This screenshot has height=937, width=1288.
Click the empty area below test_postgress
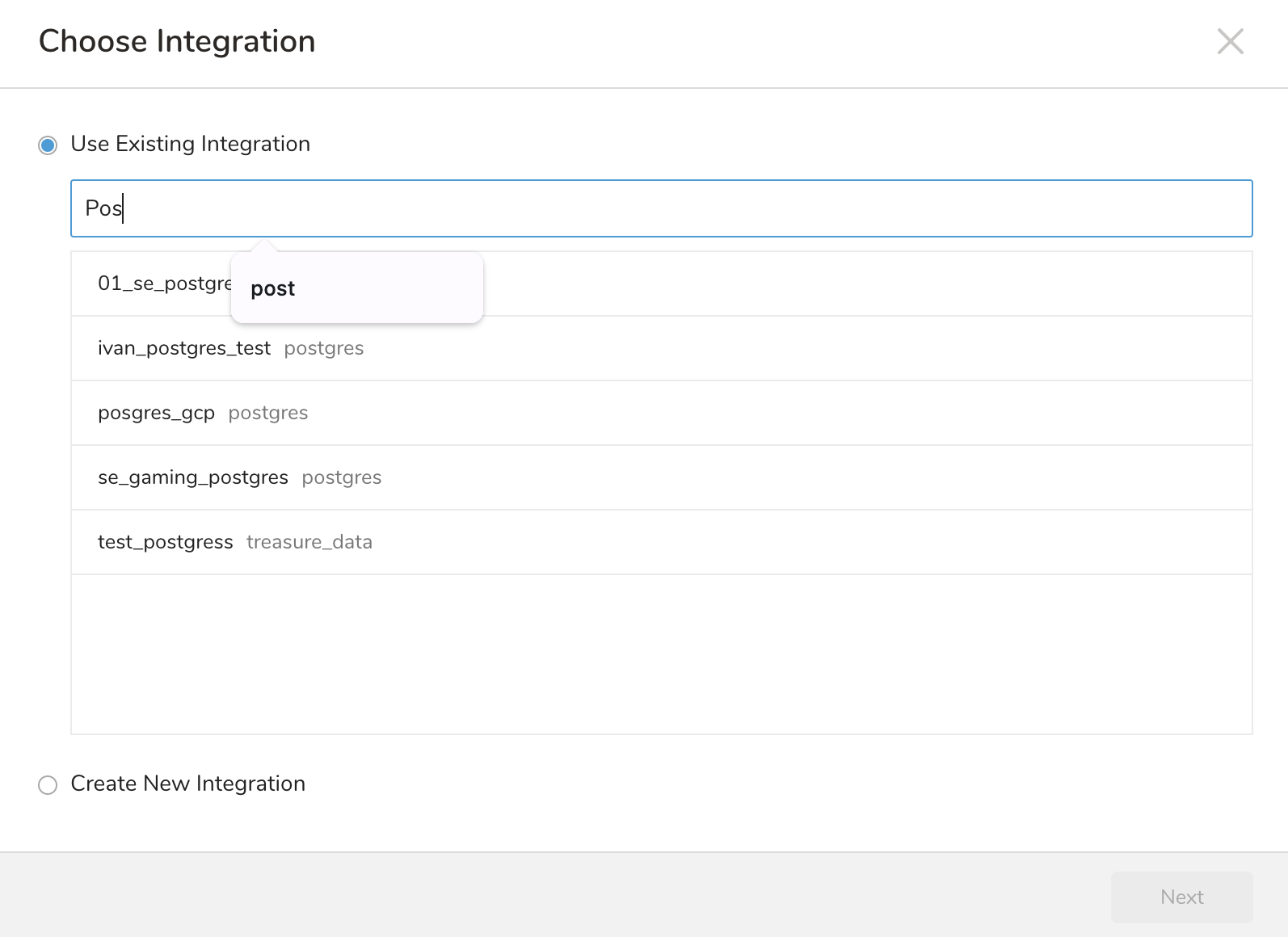click(661, 654)
